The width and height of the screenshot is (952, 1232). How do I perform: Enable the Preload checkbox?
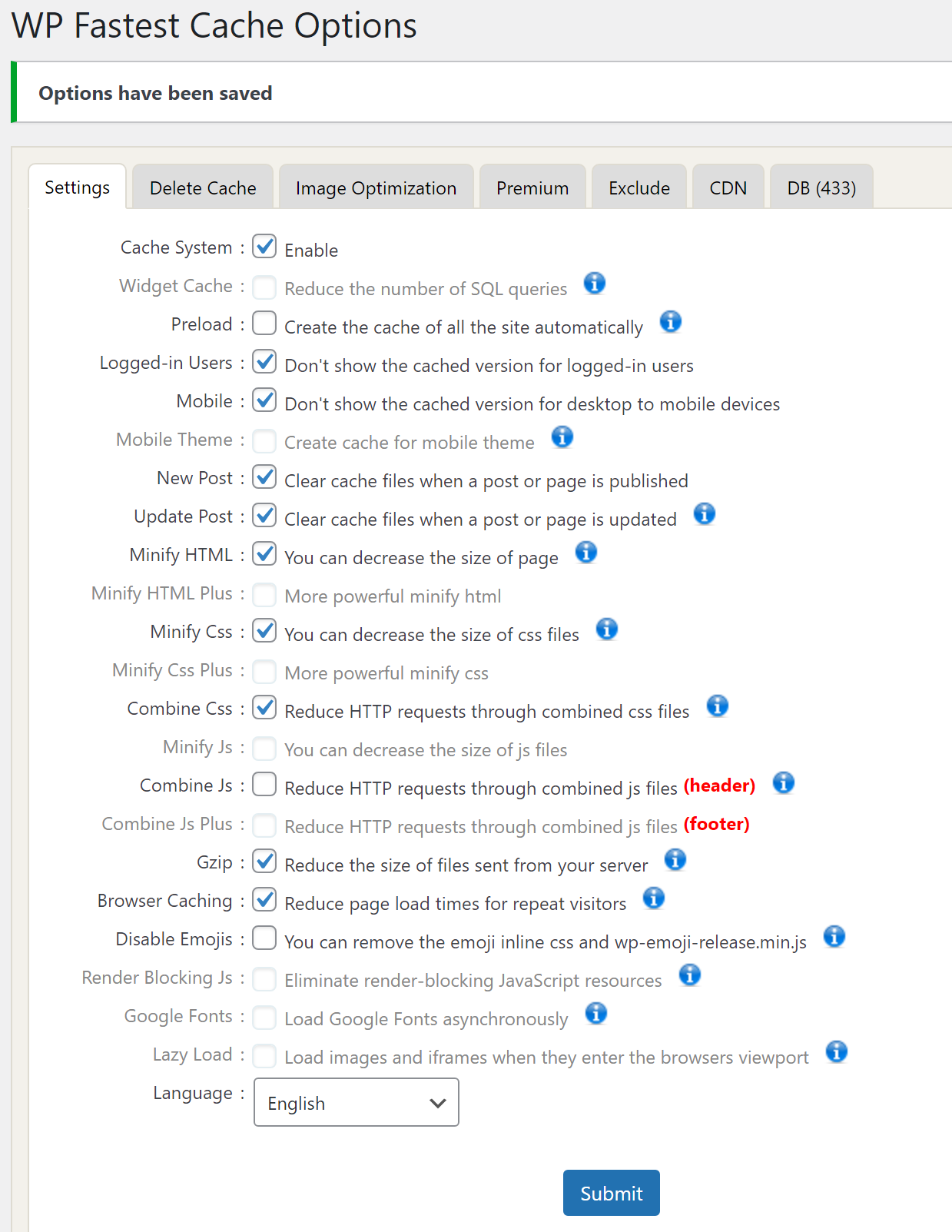pyautogui.click(x=264, y=323)
